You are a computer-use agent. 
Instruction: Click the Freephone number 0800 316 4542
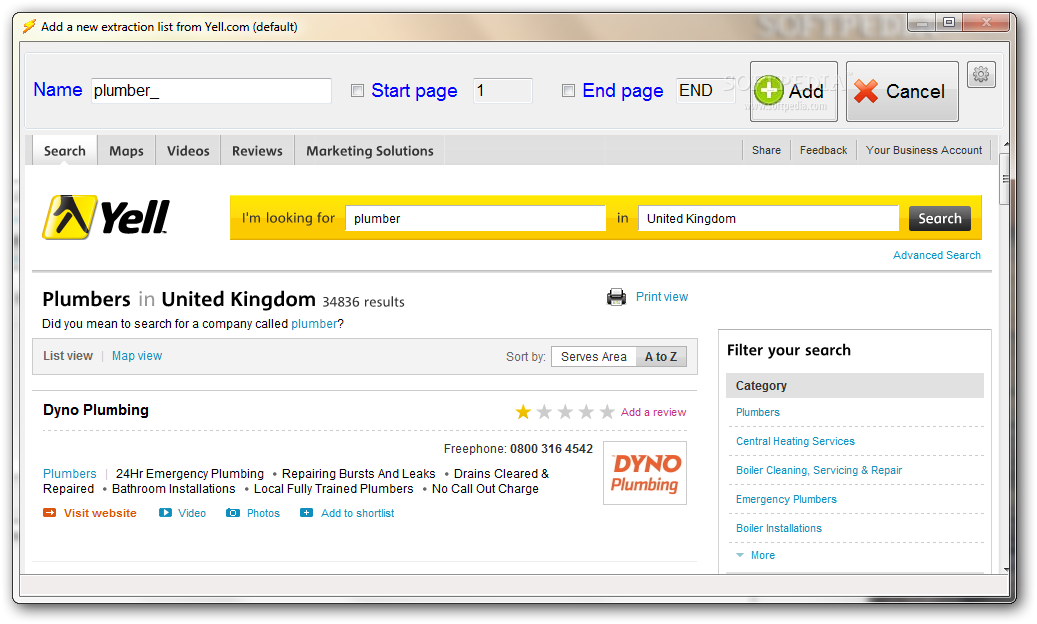[x=552, y=449]
